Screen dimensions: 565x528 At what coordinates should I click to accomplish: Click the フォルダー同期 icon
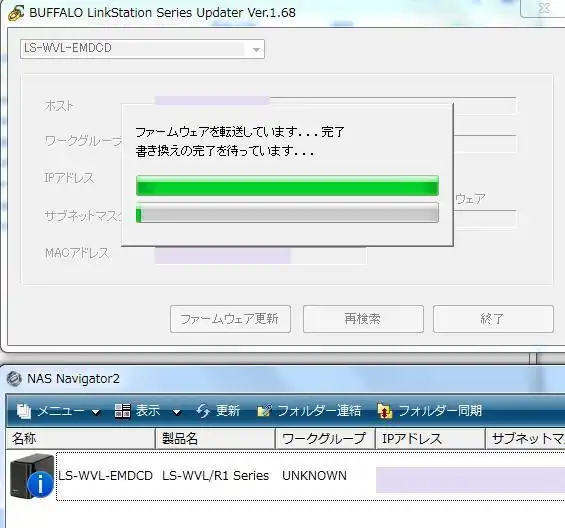[384, 411]
